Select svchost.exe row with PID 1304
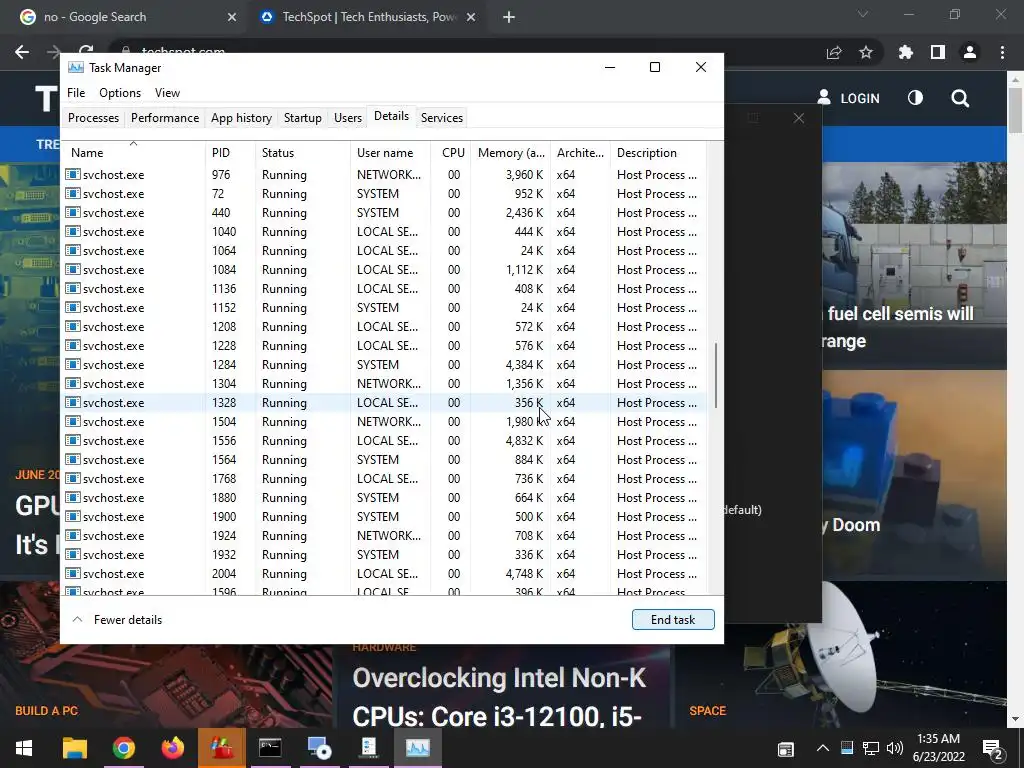 coord(384,383)
